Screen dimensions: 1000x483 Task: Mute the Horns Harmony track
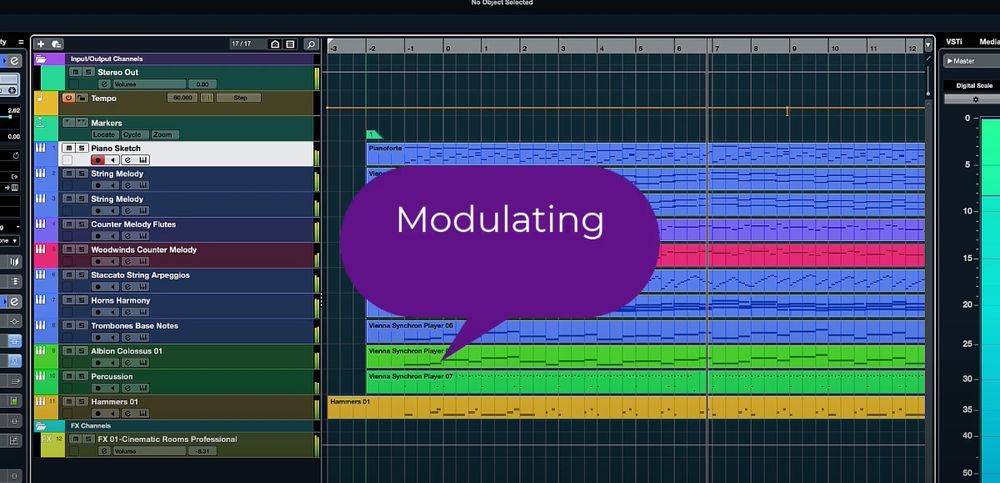pyautogui.click(x=69, y=300)
